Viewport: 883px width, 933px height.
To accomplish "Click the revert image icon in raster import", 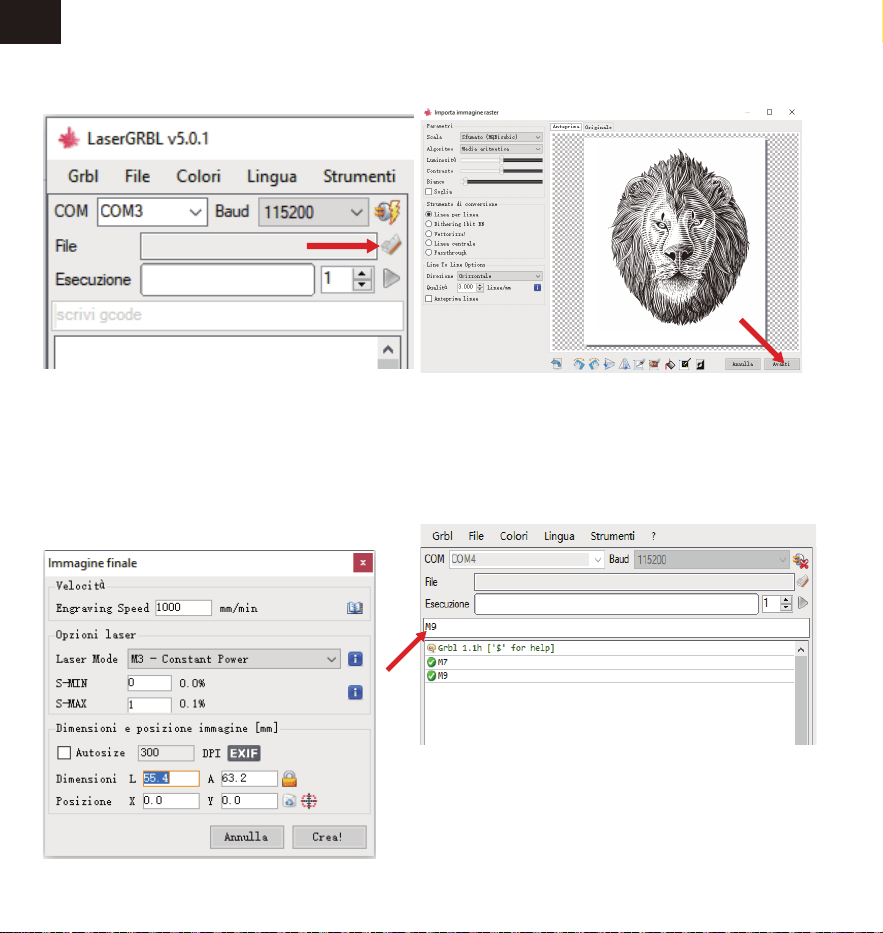I will 556,364.
